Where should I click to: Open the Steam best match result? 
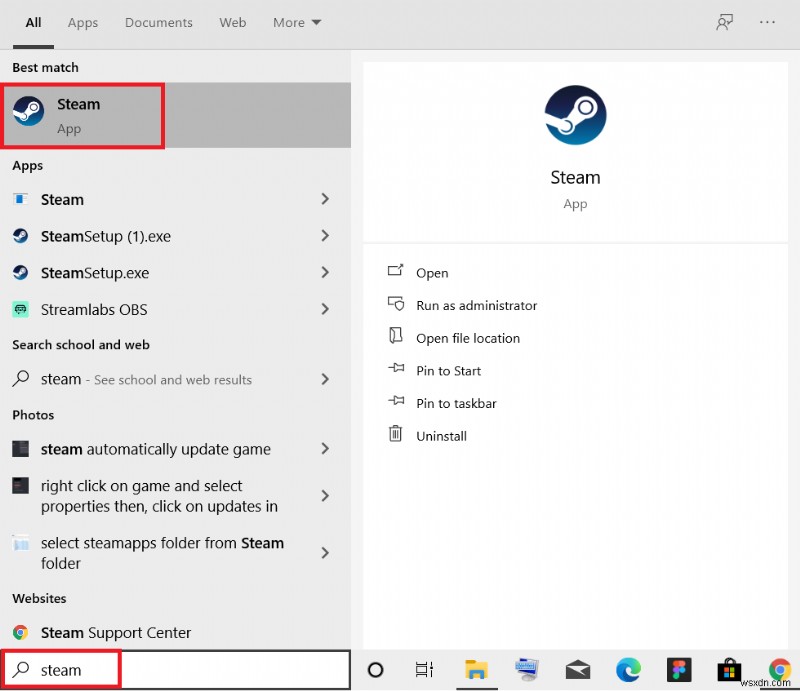click(x=176, y=115)
